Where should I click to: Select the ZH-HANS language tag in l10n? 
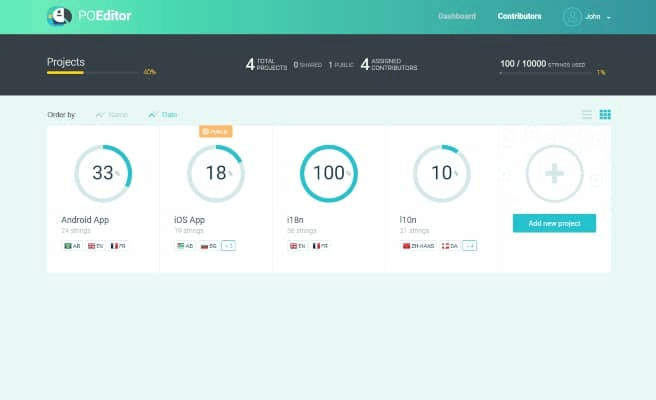point(418,246)
